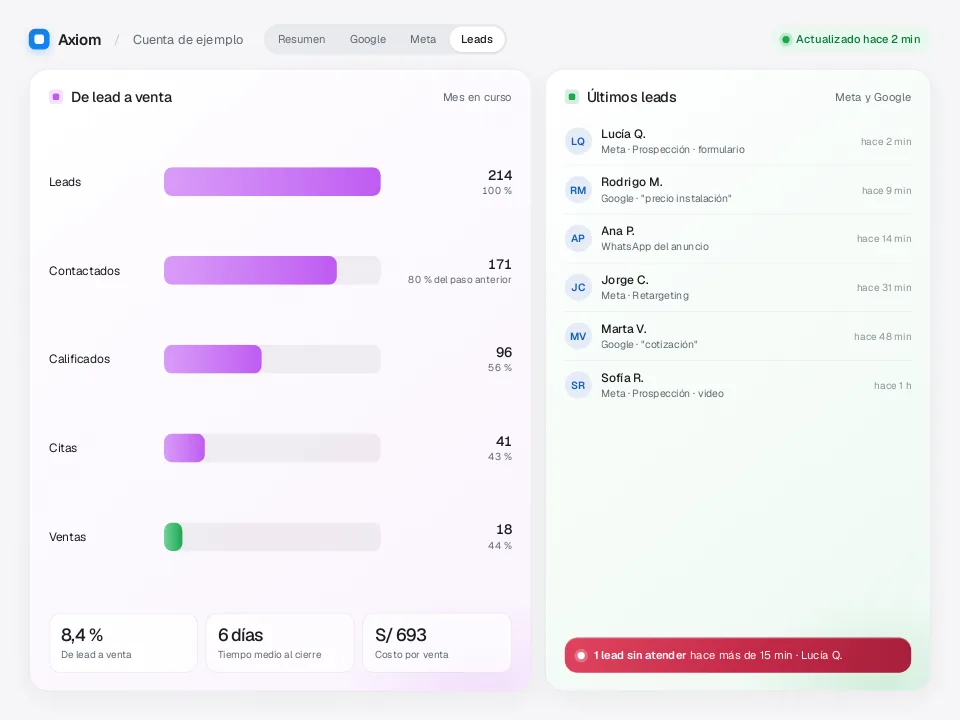Viewport: 960px width, 720px height.
Task: Click the Calificados row label
Action: click(x=80, y=359)
